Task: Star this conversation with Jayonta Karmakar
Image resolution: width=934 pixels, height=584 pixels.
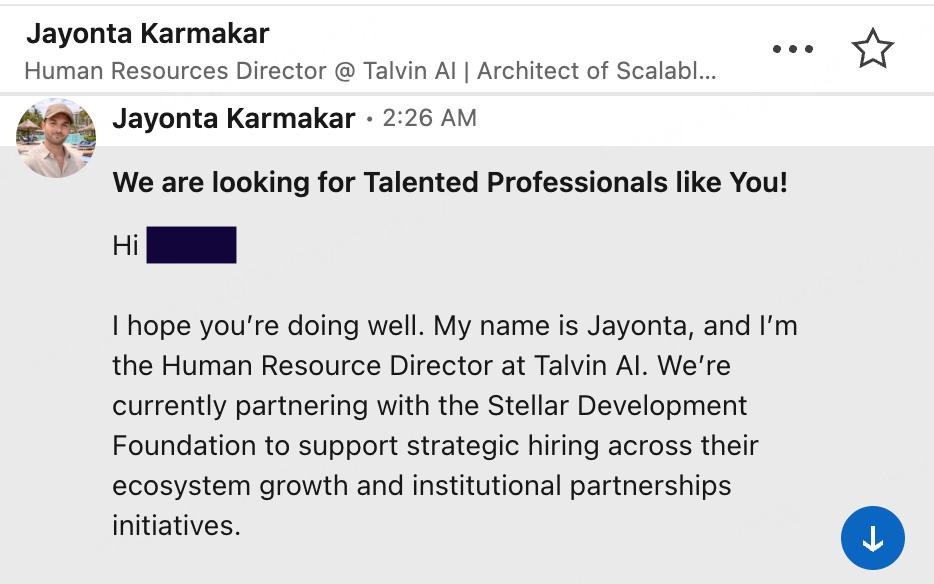Action: 873,47
